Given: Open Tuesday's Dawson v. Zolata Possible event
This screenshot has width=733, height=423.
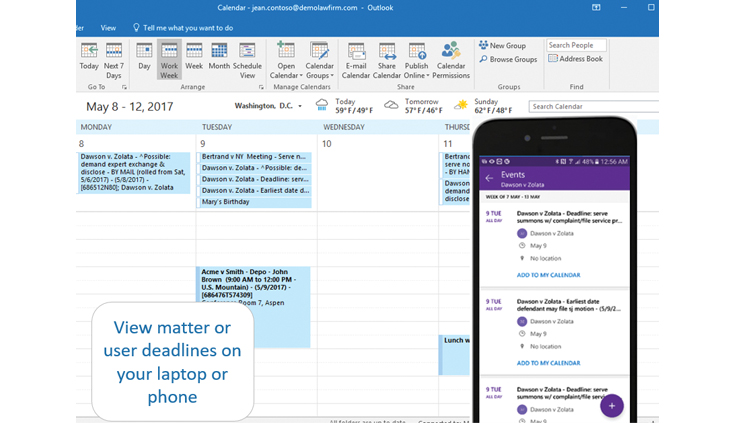Looking at the screenshot, I should [255, 168].
